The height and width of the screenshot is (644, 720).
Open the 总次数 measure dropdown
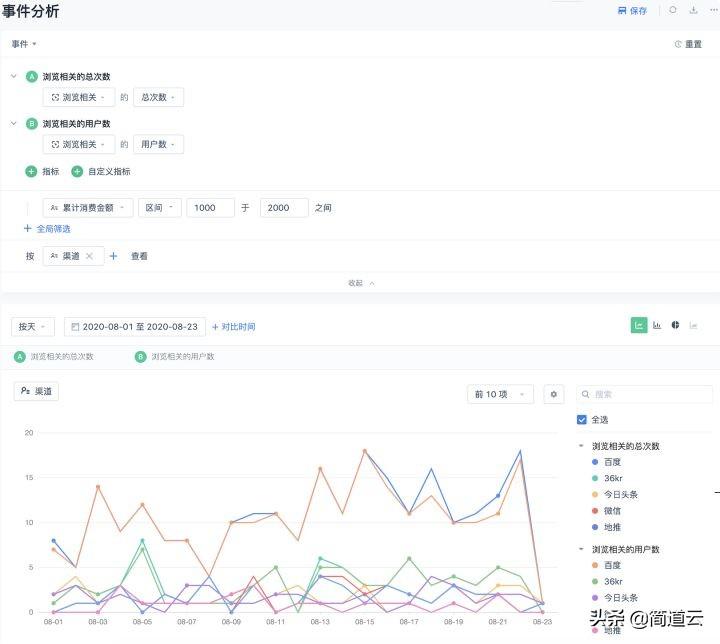tap(158, 97)
